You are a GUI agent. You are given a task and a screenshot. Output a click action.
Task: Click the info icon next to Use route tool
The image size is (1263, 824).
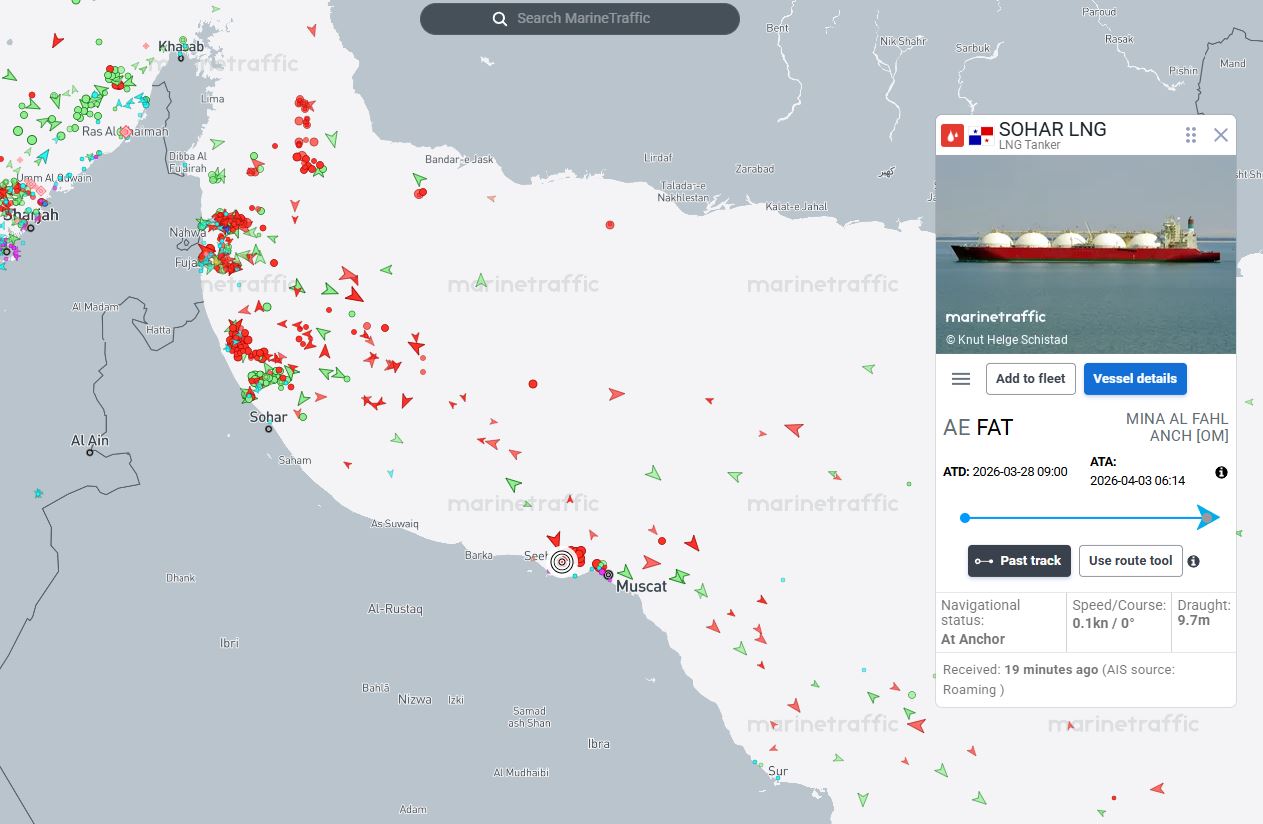coord(1193,561)
